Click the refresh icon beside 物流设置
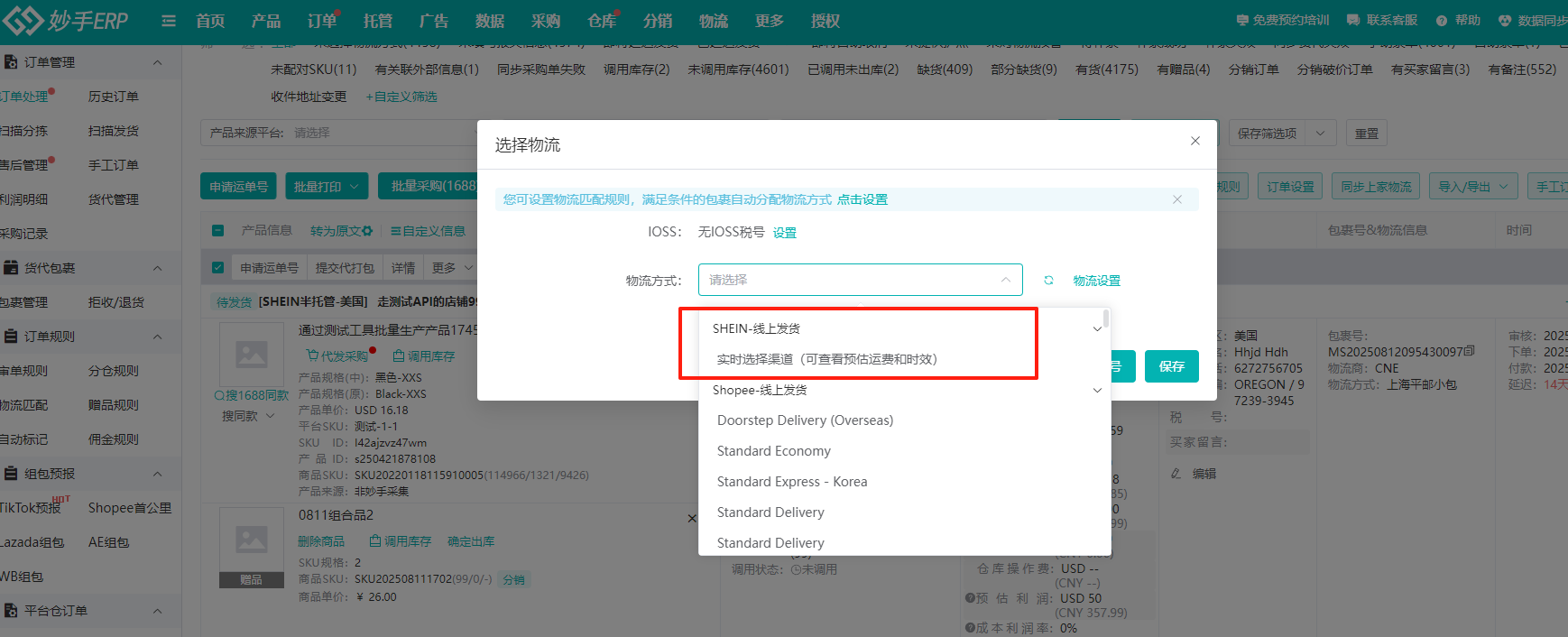 coord(1048,281)
